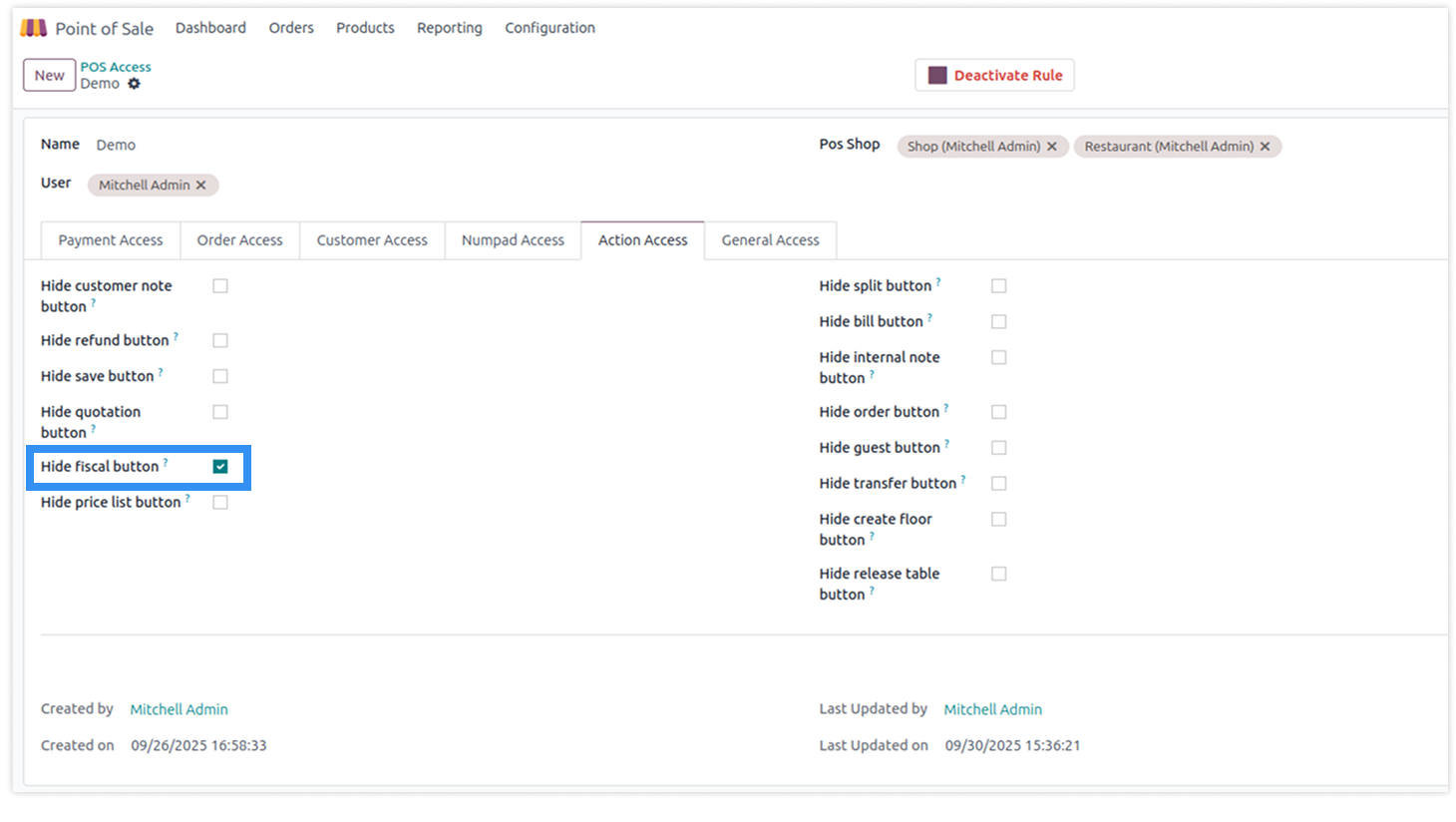Screen dimensions: 1456x822
Task: Open the Reporting menu
Action: (449, 28)
